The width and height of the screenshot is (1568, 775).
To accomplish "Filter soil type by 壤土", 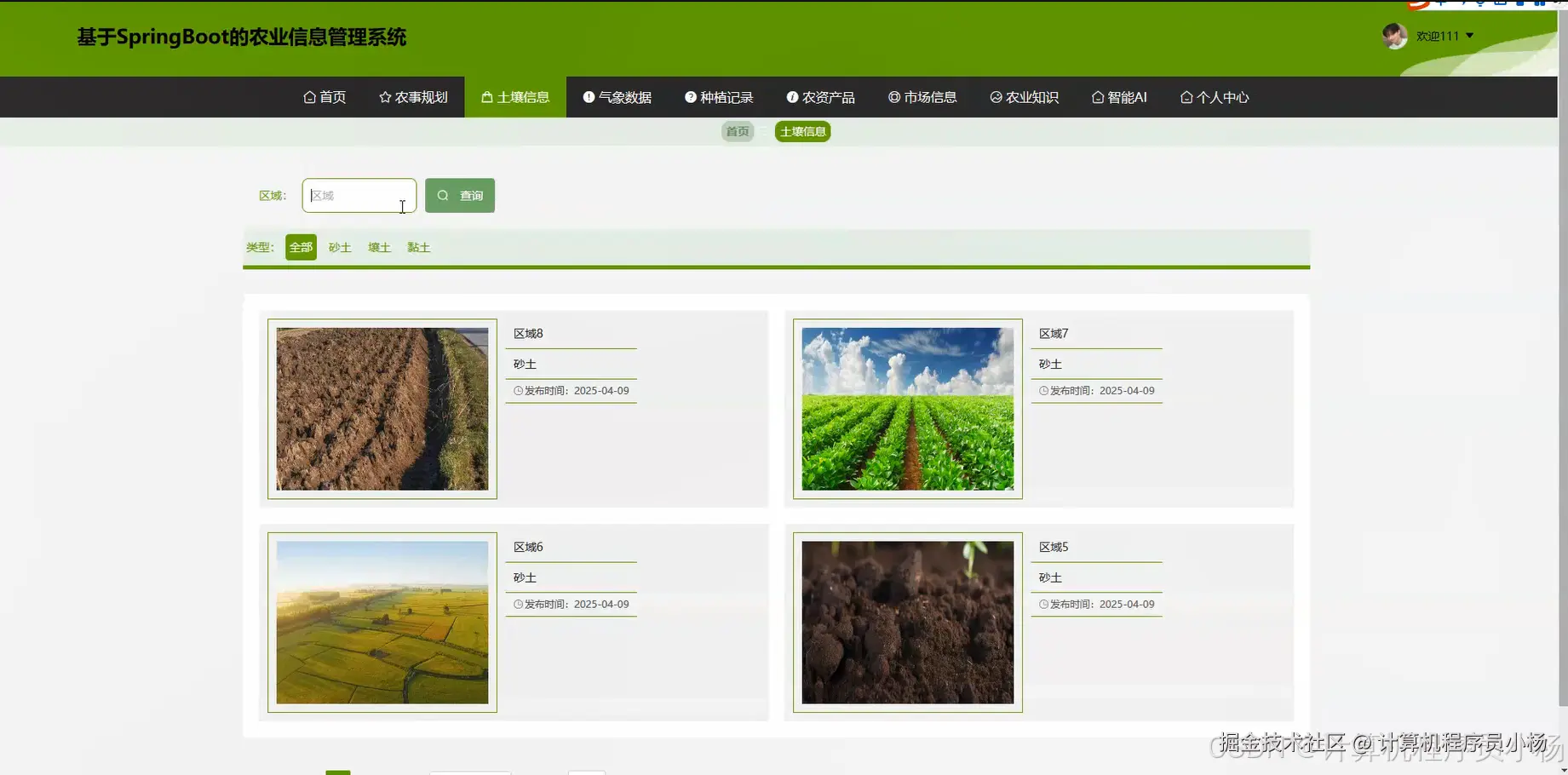I will [379, 247].
